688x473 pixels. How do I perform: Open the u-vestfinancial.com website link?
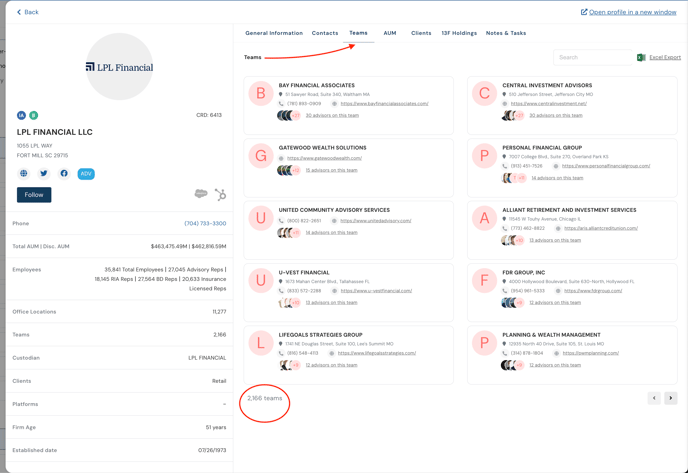pos(376,291)
